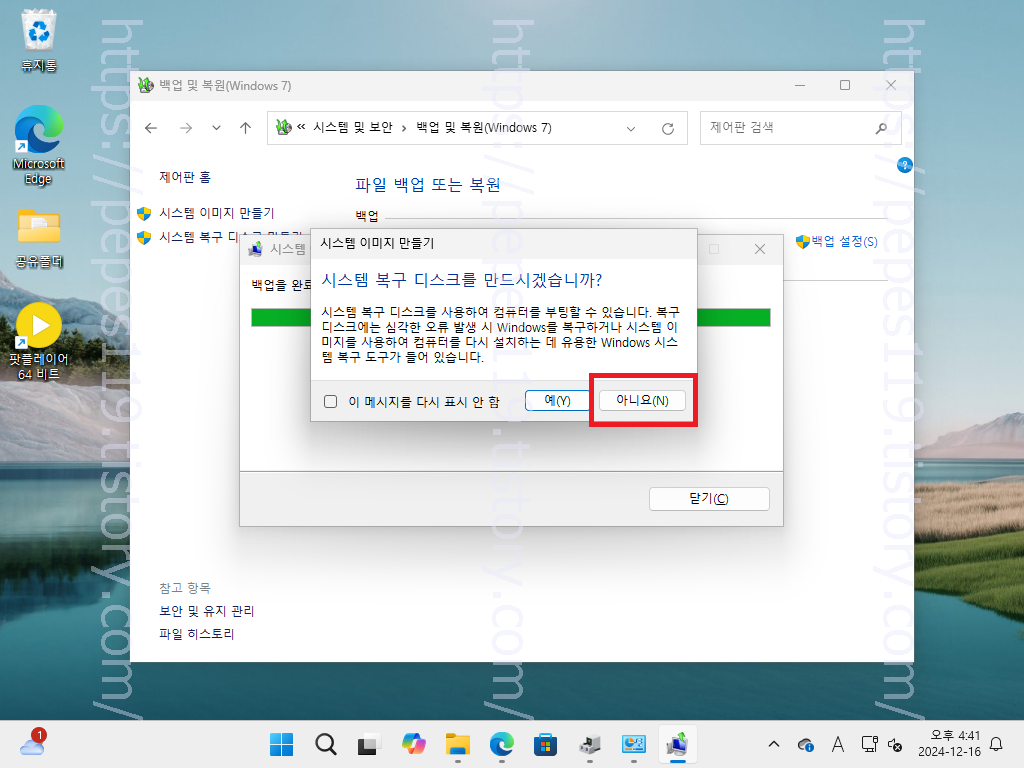Click the search magnifier icon
The height and width of the screenshot is (768, 1024).
(x=882, y=128)
